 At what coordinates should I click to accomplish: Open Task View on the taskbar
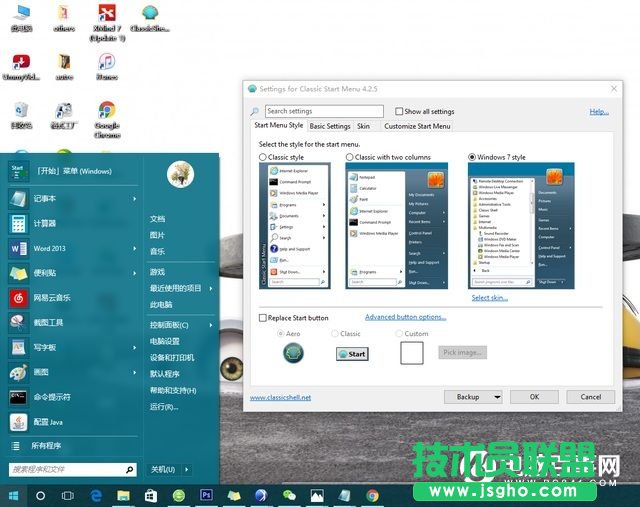68,496
